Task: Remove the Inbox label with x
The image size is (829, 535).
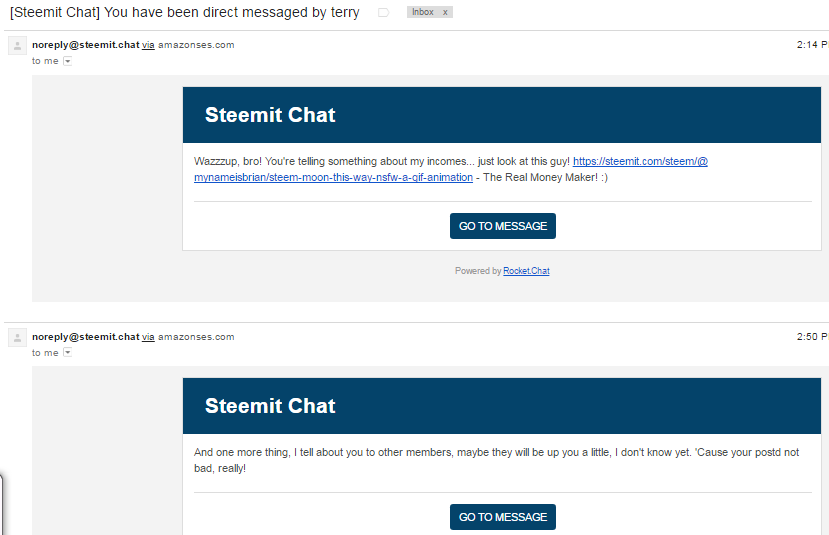Action: click(445, 12)
